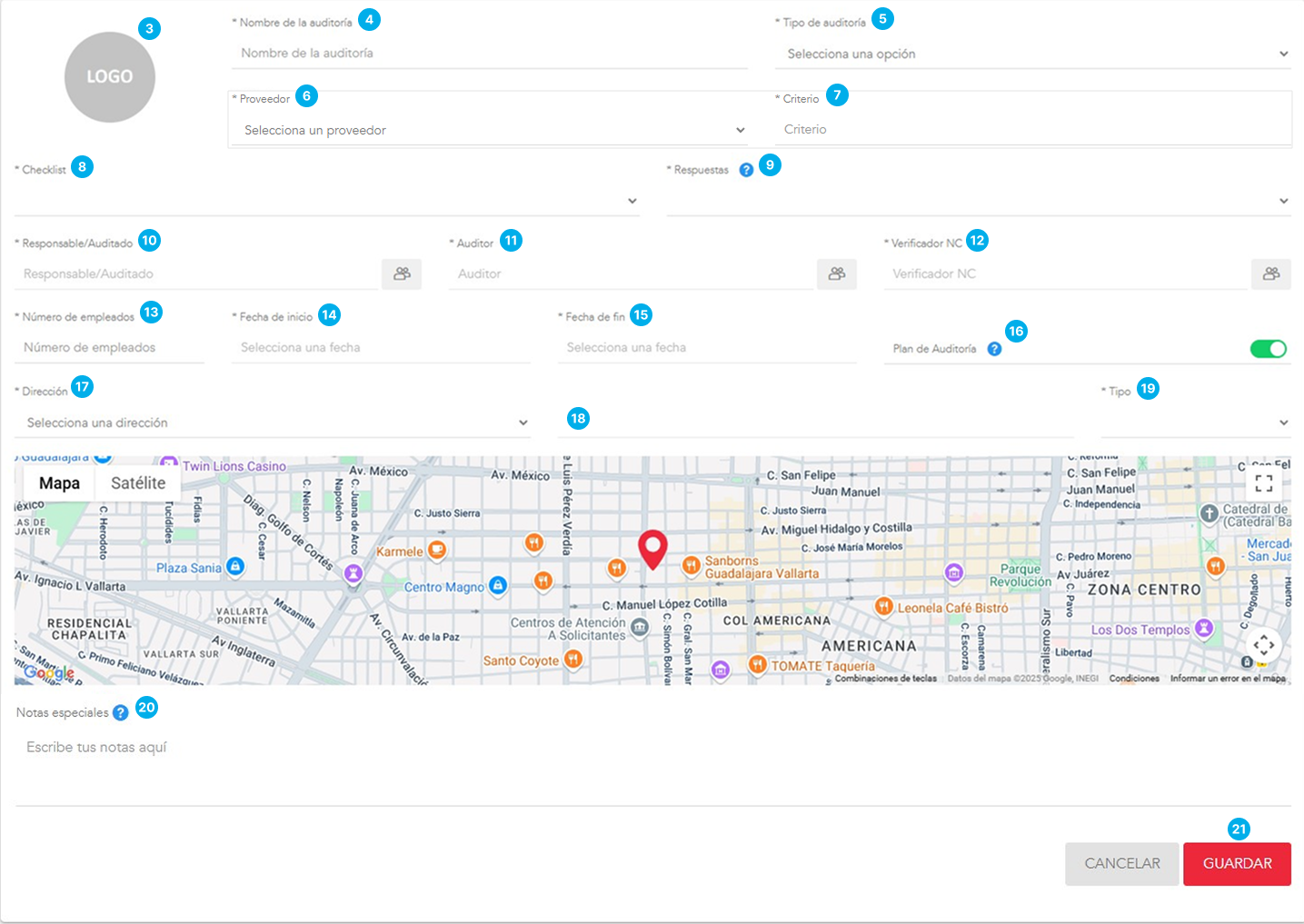This screenshot has height=924, width=1304.
Task: Click the user picker icon beside Responsable/Auditado
Action: (x=402, y=273)
